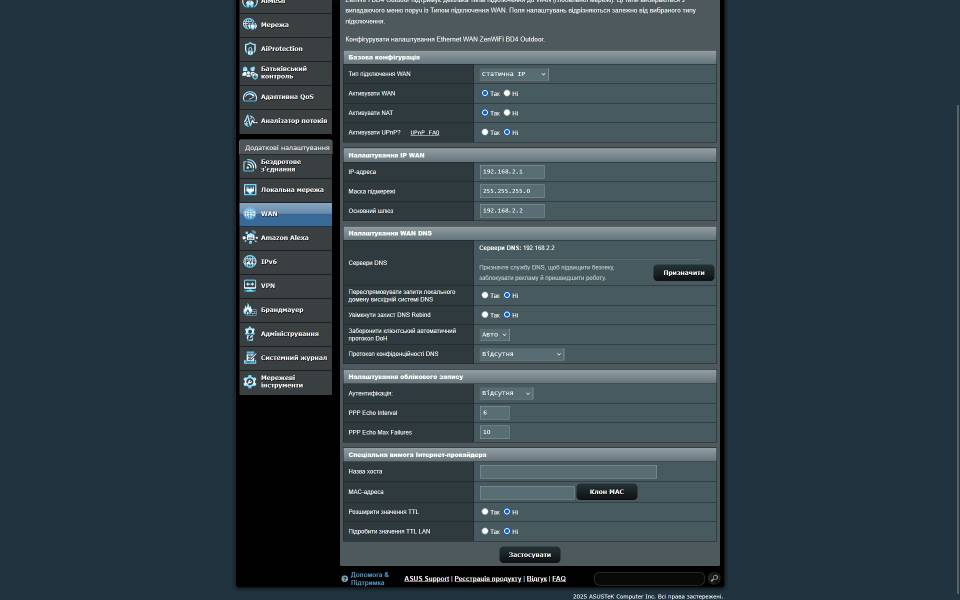
Task: Go to Адміністрування menu item
Action: 289,334
